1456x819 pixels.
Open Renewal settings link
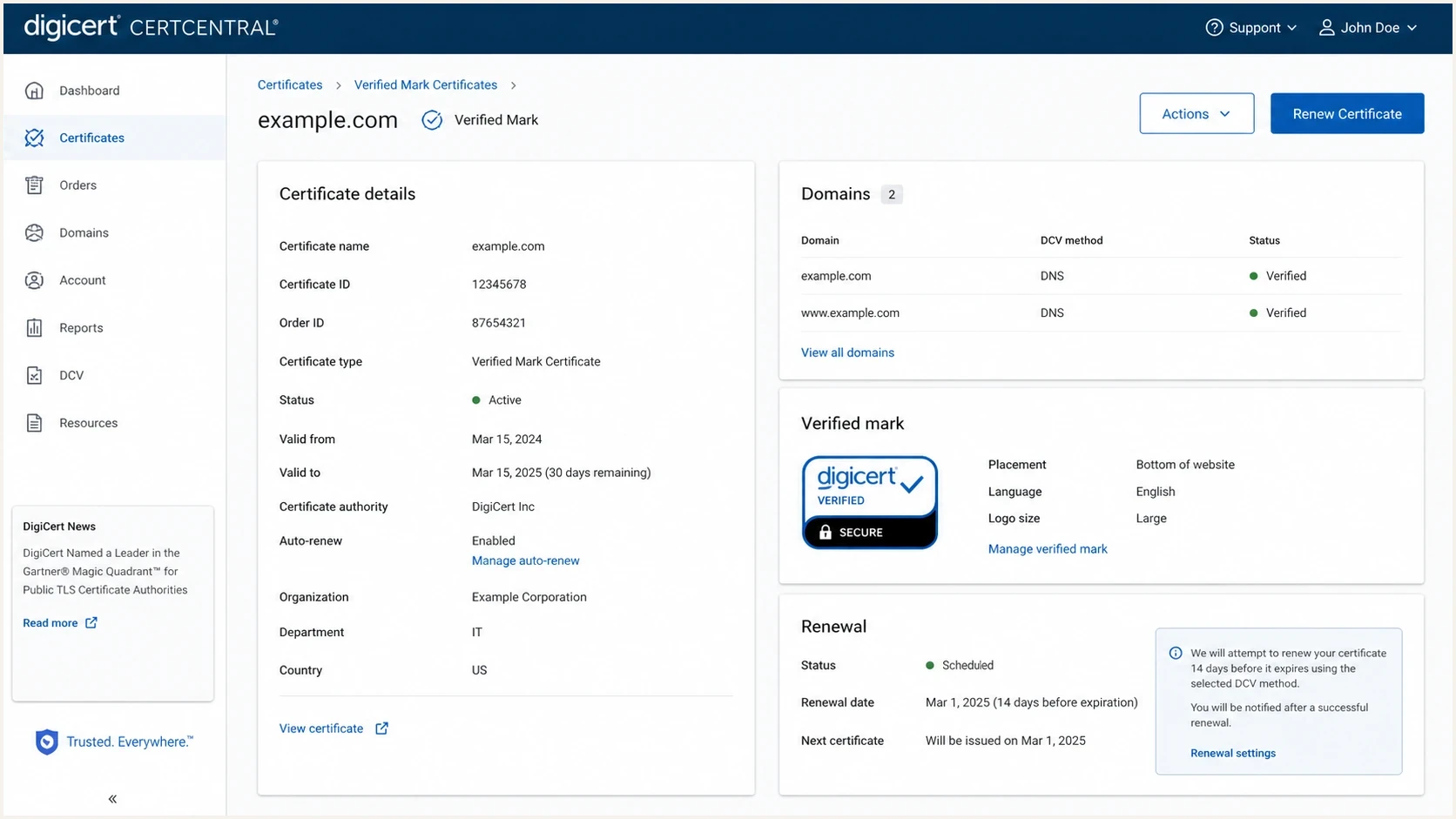[x=1233, y=754]
